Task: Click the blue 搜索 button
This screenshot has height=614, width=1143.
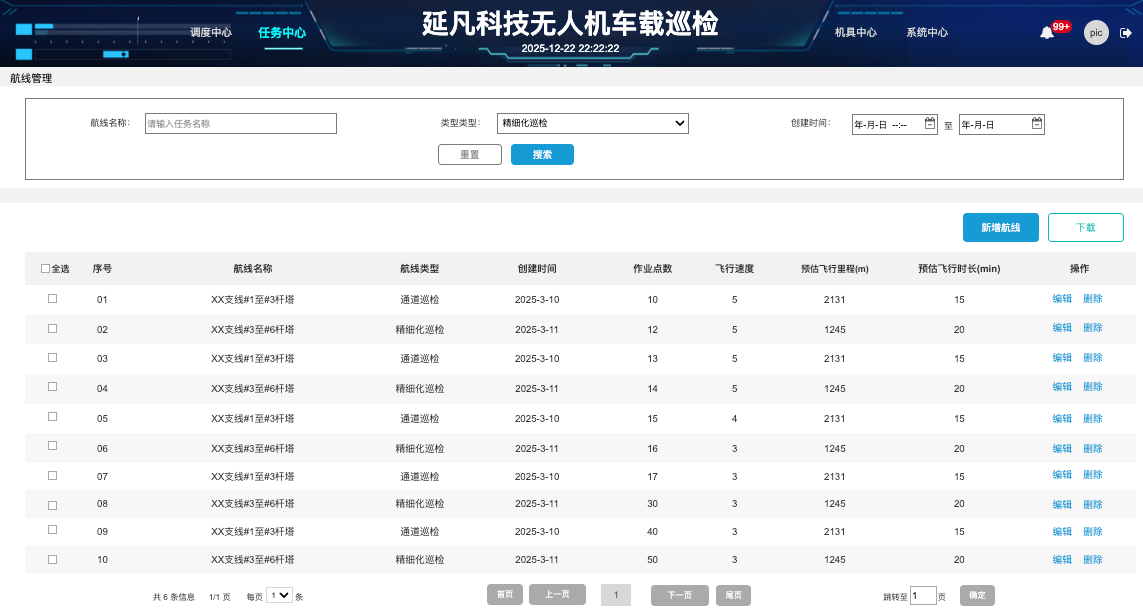Action: click(542, 155)
